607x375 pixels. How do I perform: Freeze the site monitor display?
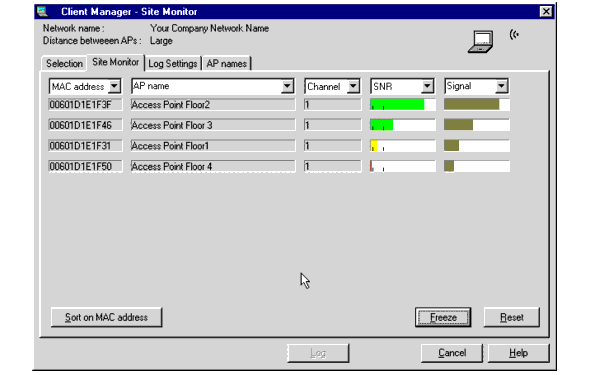coord(443,317)
